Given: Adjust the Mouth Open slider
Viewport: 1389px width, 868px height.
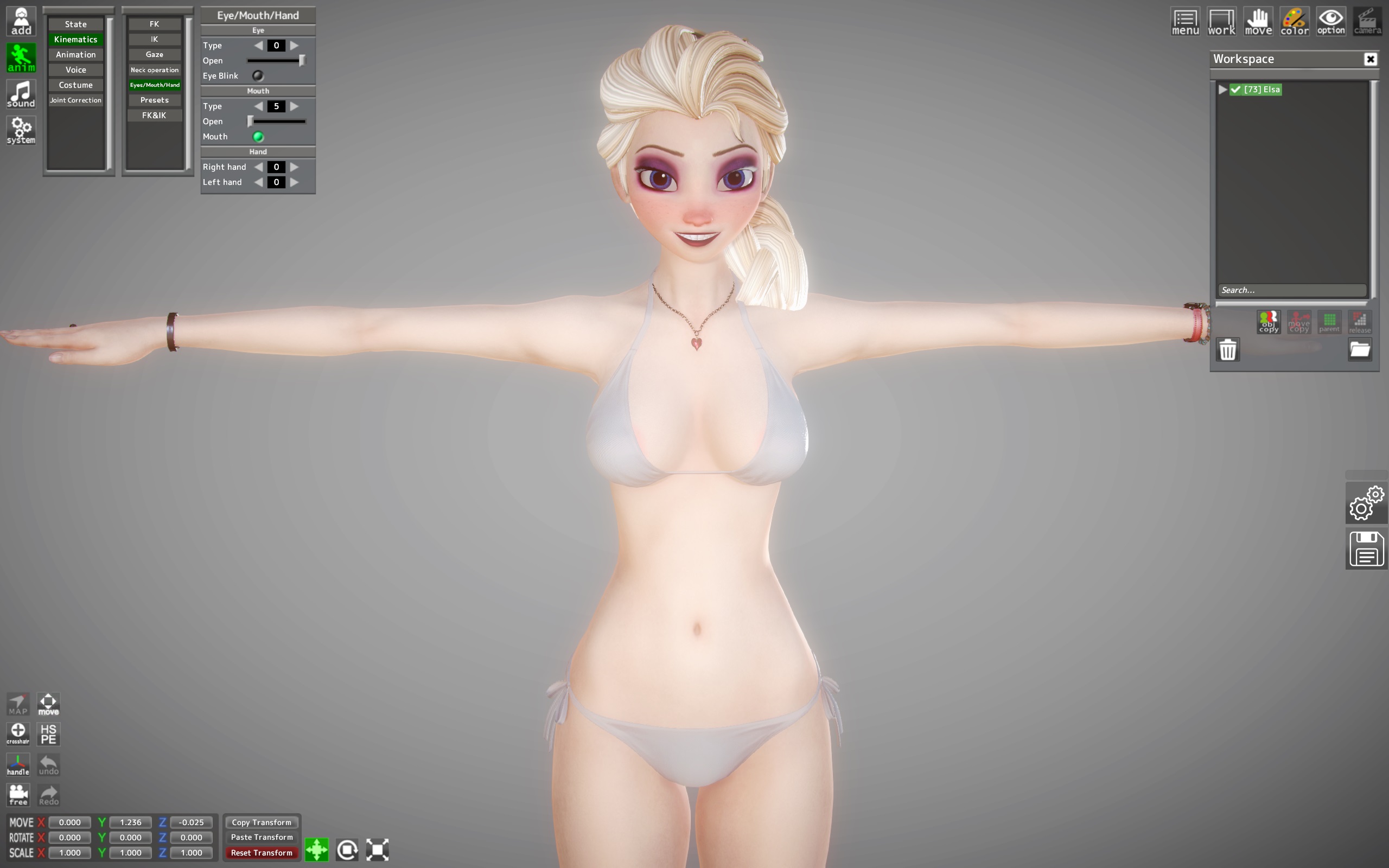Looking at the screenshot, I should 276,121.
